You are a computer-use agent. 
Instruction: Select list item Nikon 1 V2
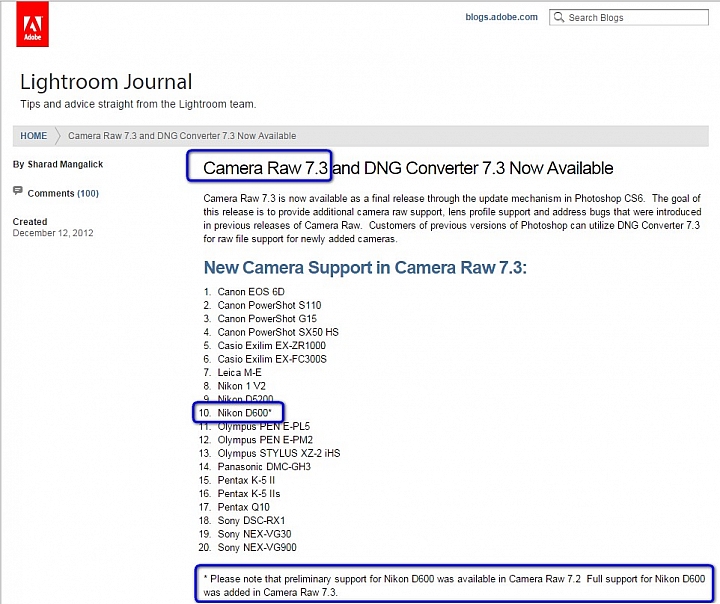241,386
